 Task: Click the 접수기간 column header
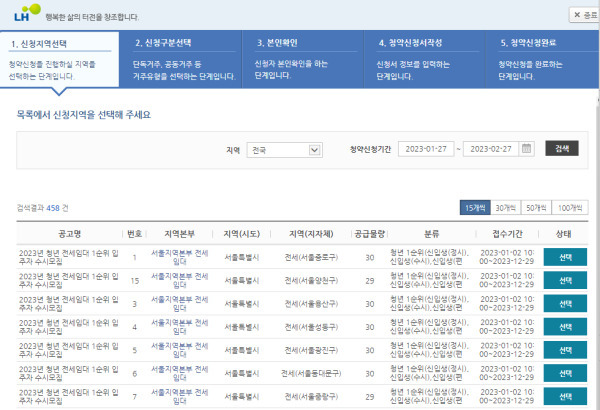click(507, 234)
